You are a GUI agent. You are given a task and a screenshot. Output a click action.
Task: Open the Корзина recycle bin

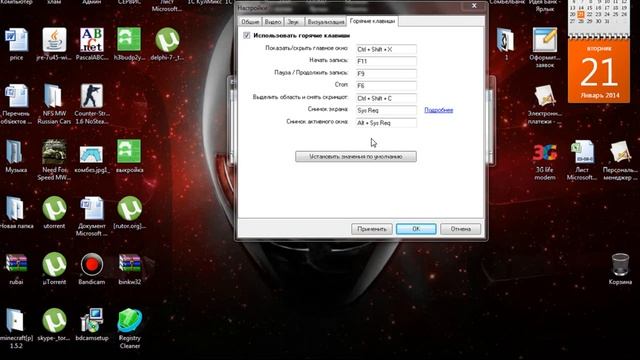pyautogui.click(x=620, y=264)
